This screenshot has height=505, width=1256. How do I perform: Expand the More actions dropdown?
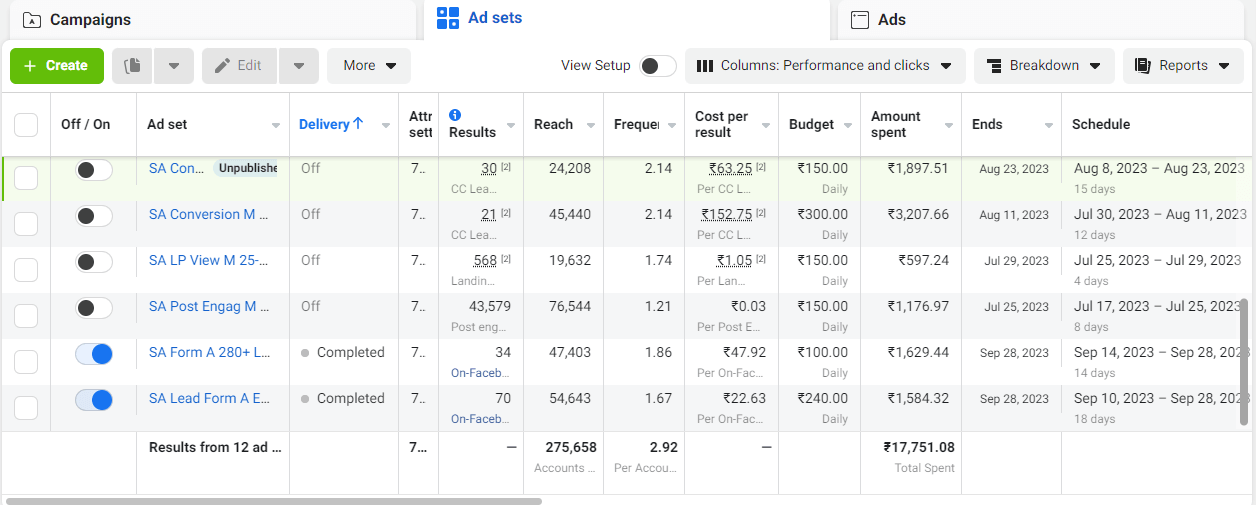pyautogui.click(x=369, y=66)
